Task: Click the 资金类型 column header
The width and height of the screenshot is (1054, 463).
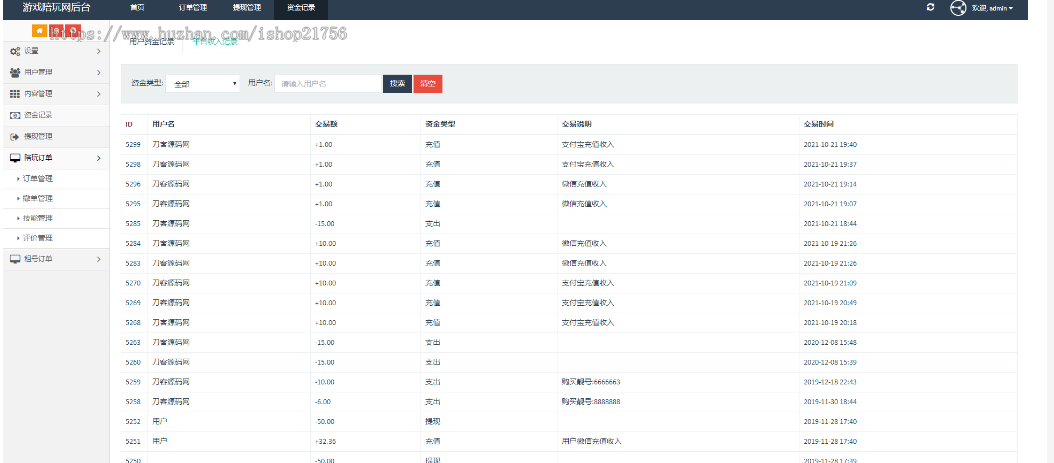Action: click(440, 125)
